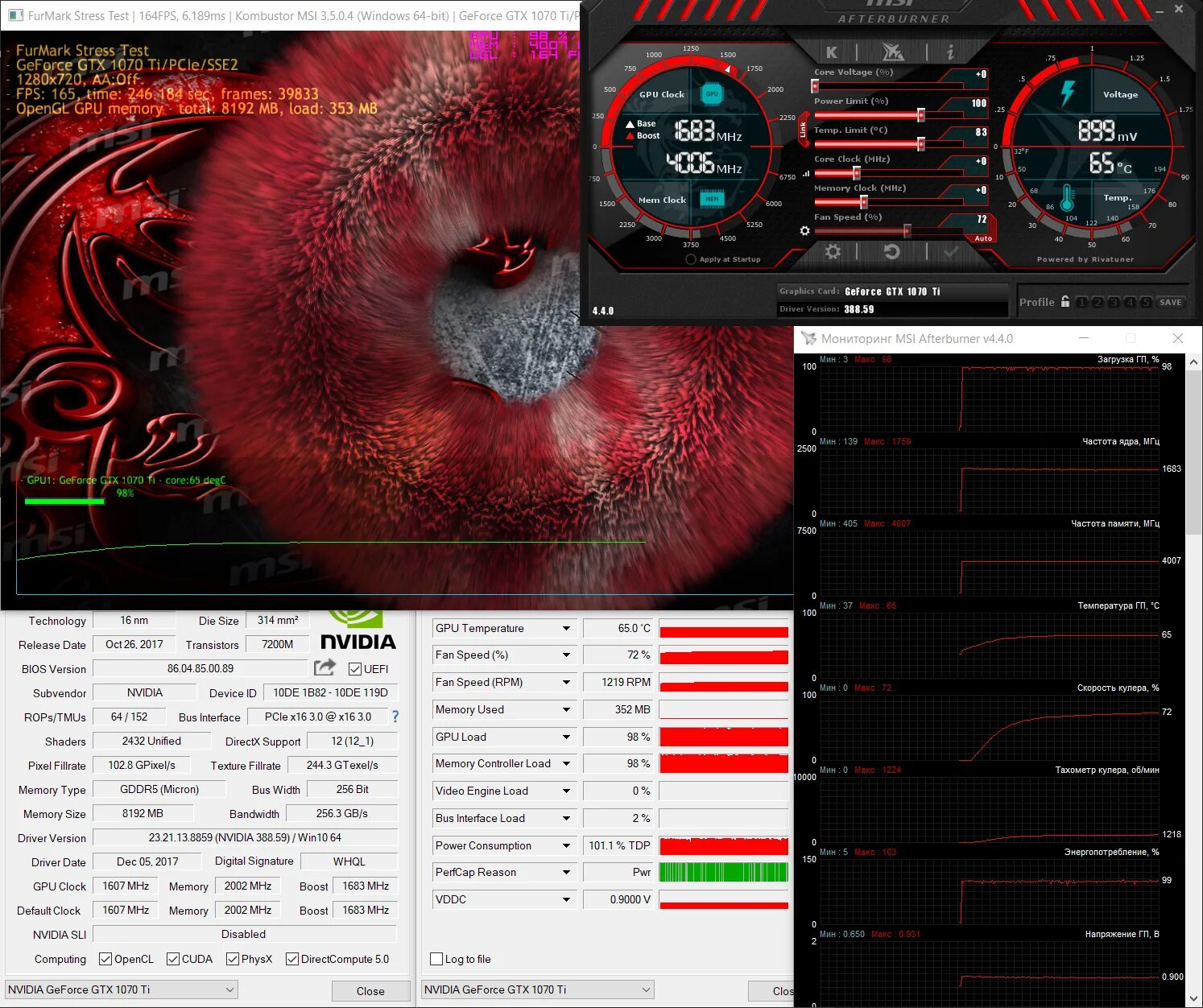
Task: Click the NVIDIA logo in GPU-Z
Action: point(358,630)
